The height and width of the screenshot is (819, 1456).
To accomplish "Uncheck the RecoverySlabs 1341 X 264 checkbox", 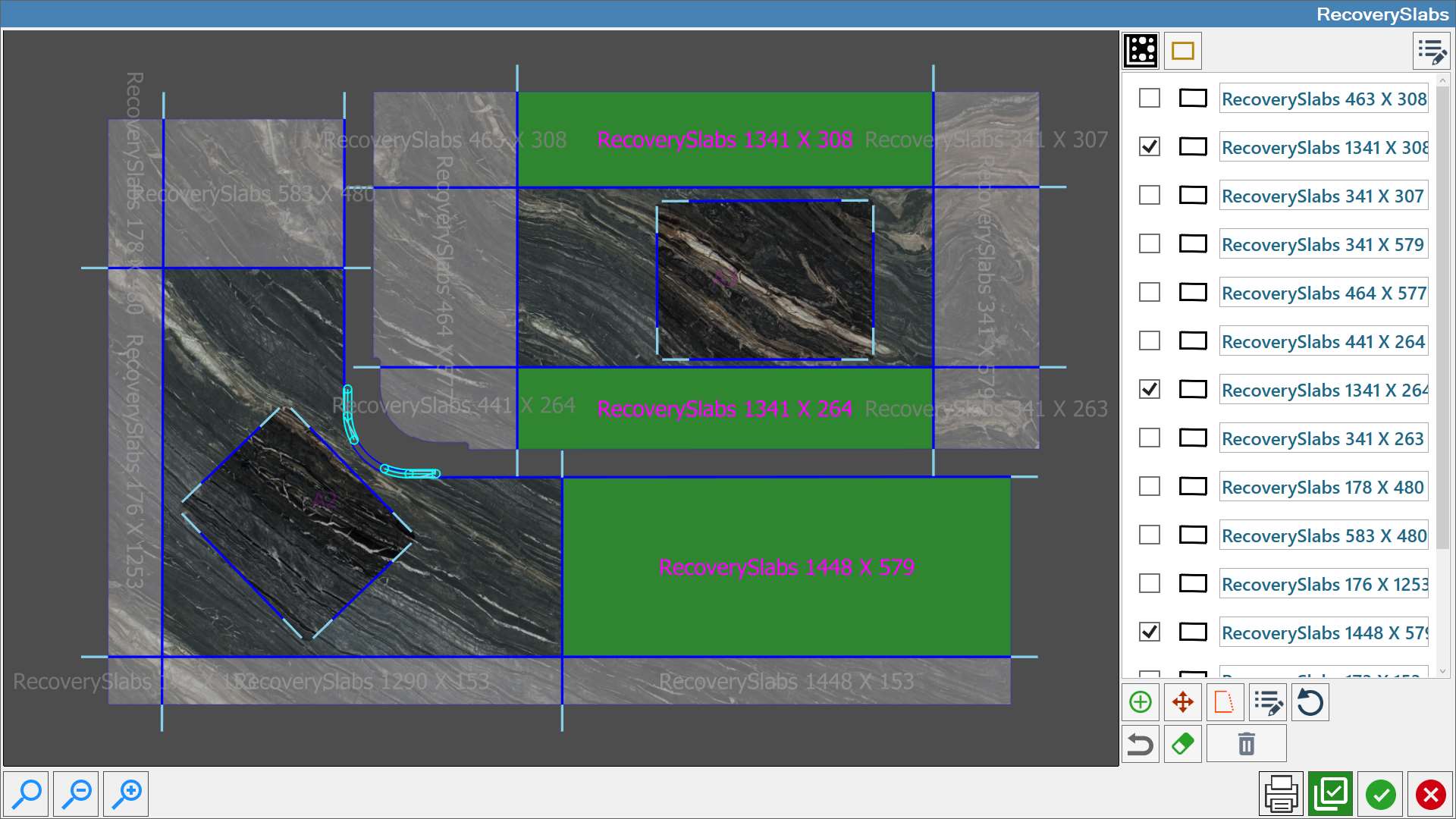I will [1150, 390].
